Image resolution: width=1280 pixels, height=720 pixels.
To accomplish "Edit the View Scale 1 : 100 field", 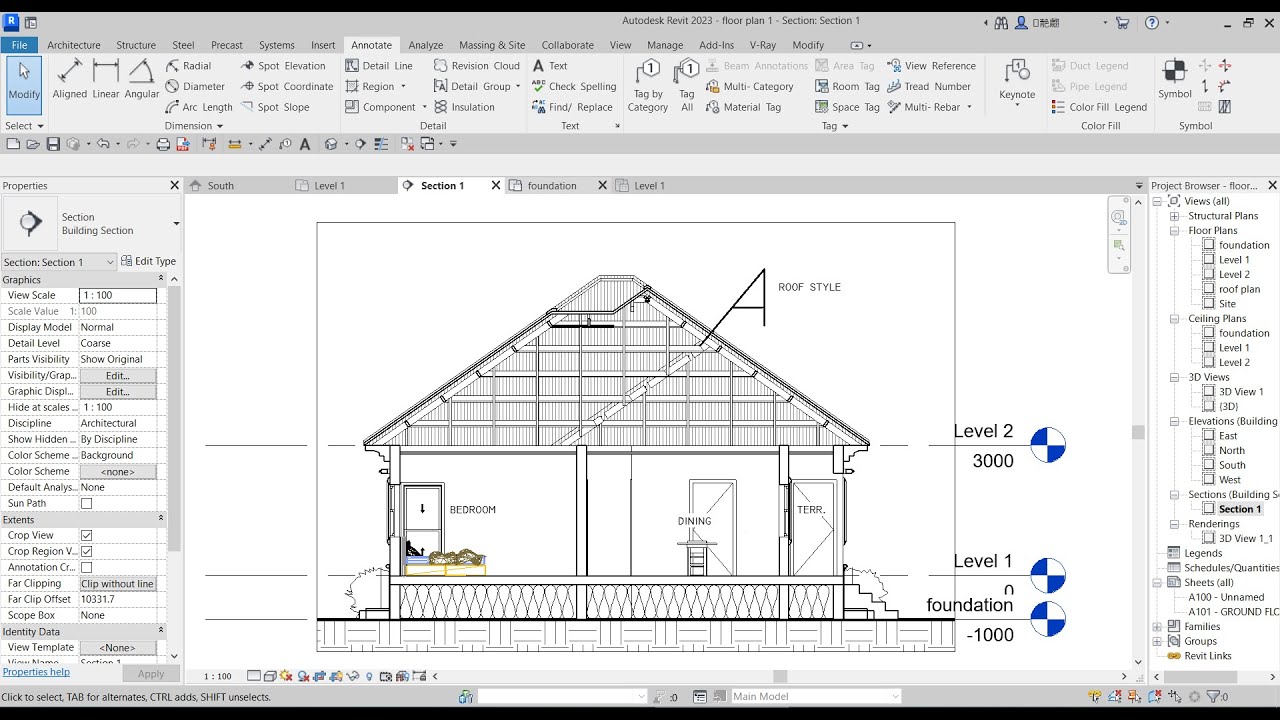I will click(118, 296).
